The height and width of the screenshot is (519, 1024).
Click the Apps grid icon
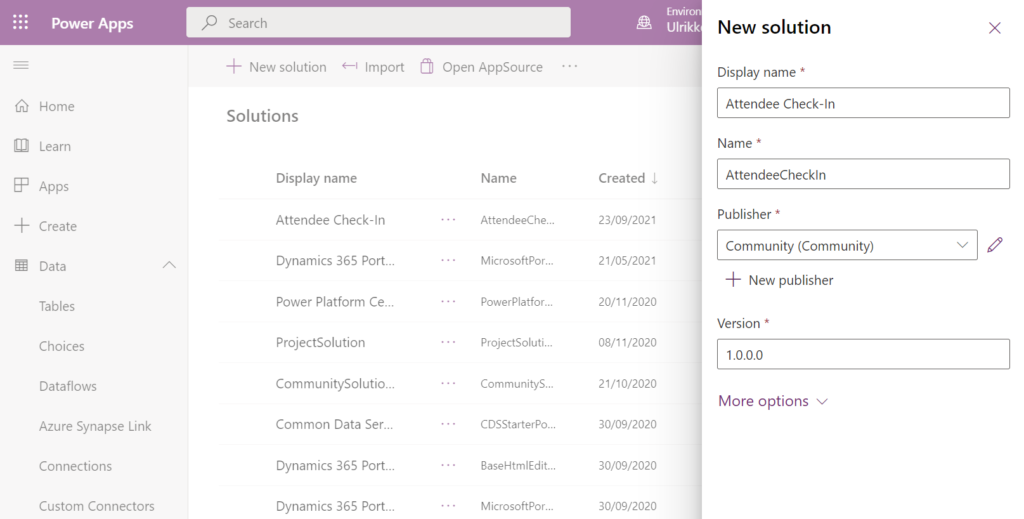[x=22, y=185]
